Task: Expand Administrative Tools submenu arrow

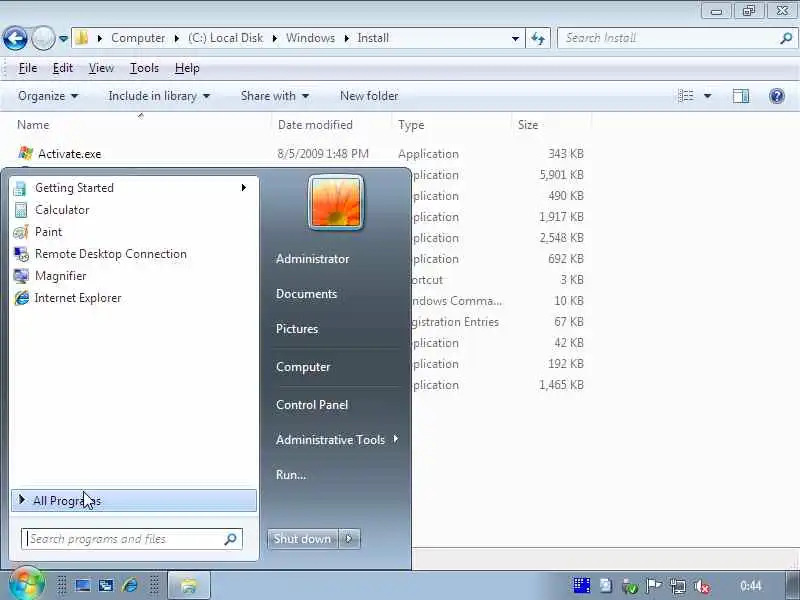Action: 396,439
